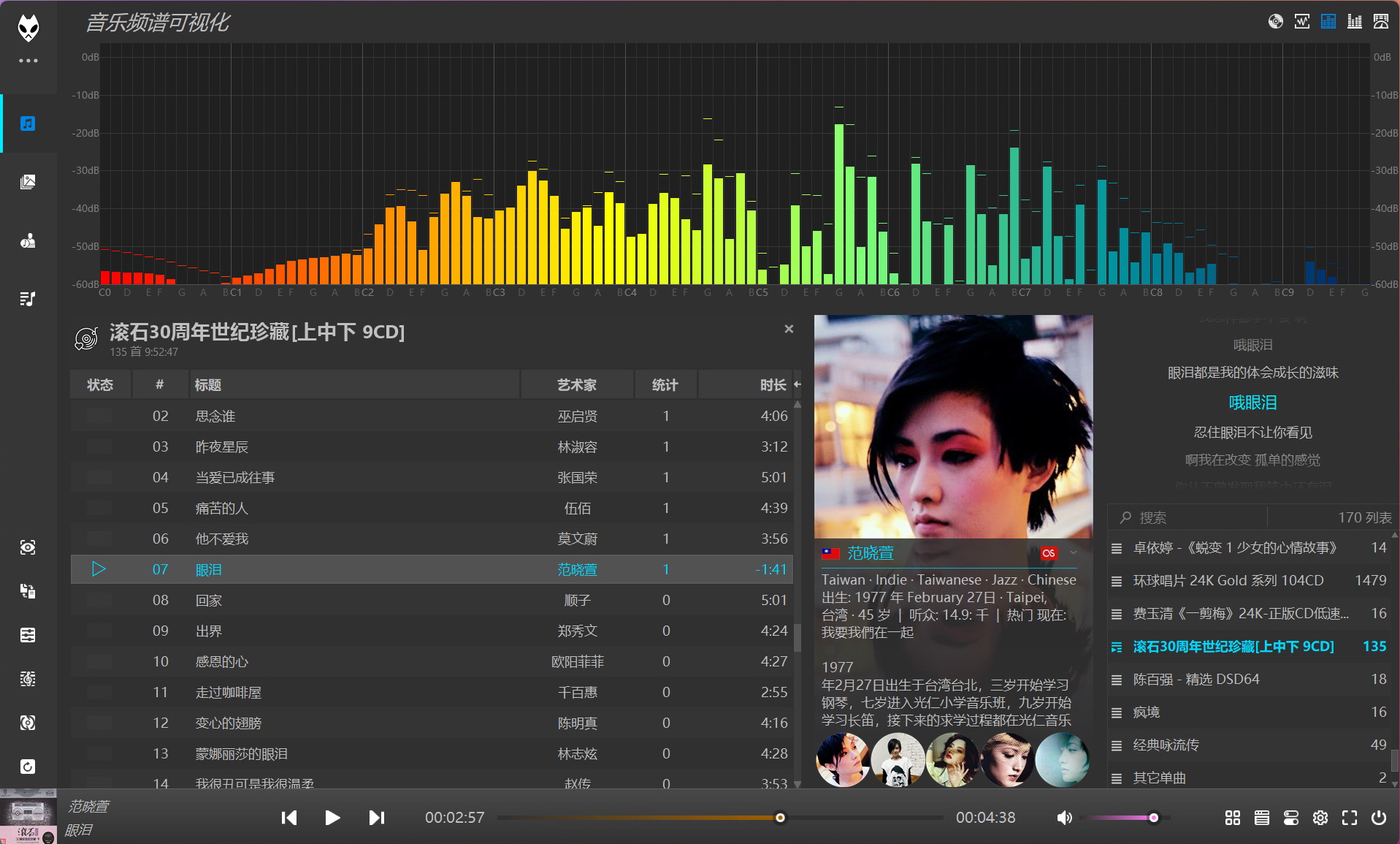Open the toggle switches options icon

pyautogui.click(x=1290, y=818)
